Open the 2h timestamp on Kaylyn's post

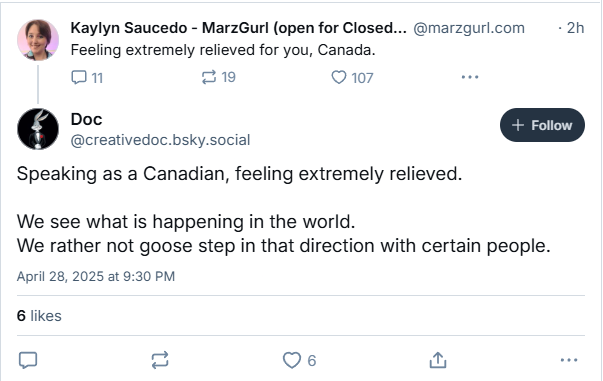coord(575,28)
